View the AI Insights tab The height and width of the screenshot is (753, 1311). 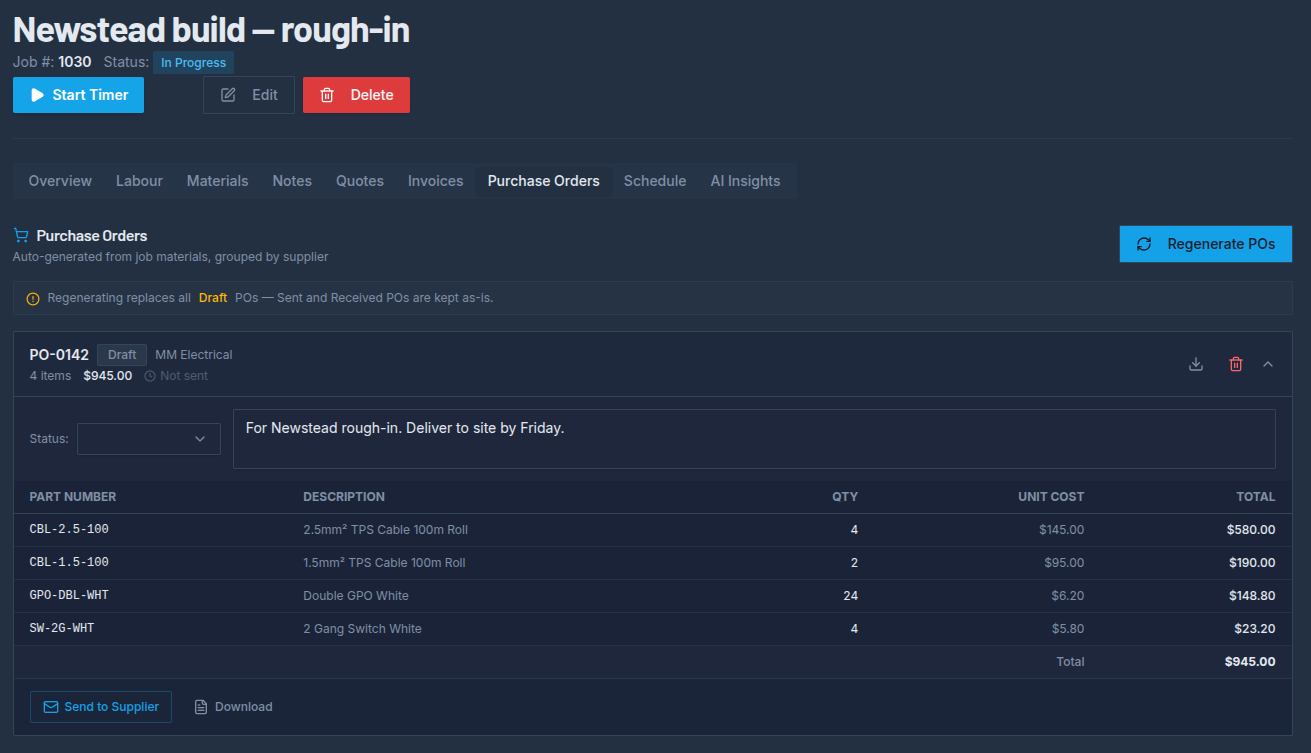click(745, 181)
